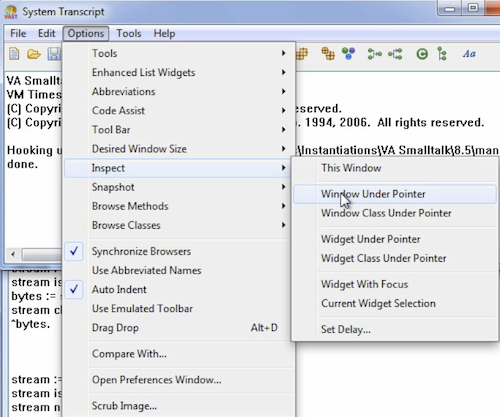Click the transcript horizontal scrollbar thumb
500x417 pixels.
[x=42, y=255]
